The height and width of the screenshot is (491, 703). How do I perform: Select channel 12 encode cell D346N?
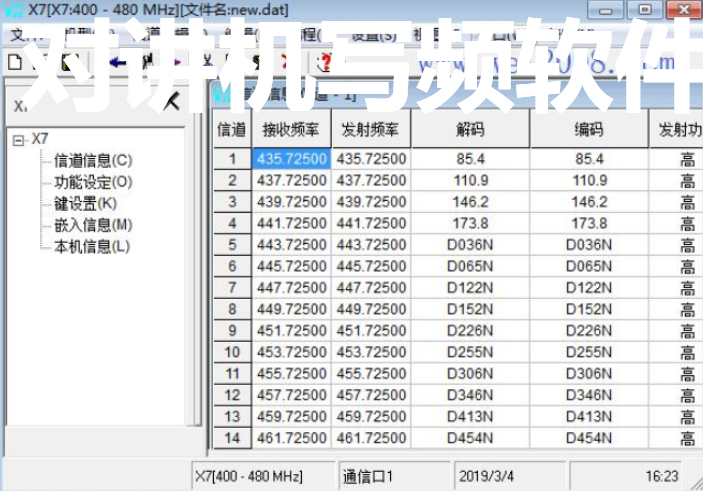tap(589, 395)
